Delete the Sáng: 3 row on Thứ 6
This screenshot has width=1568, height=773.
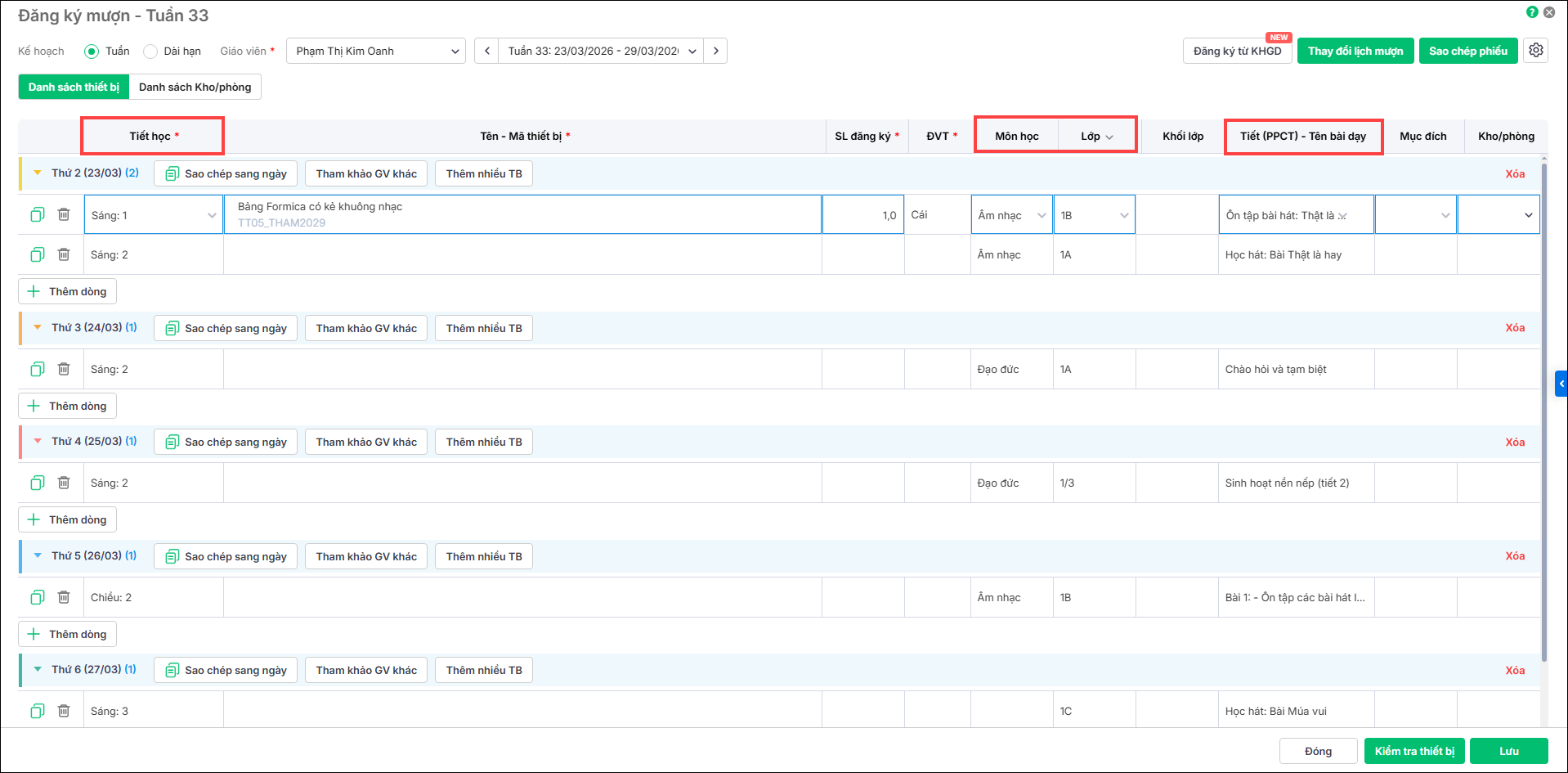(x=64, y=711)
